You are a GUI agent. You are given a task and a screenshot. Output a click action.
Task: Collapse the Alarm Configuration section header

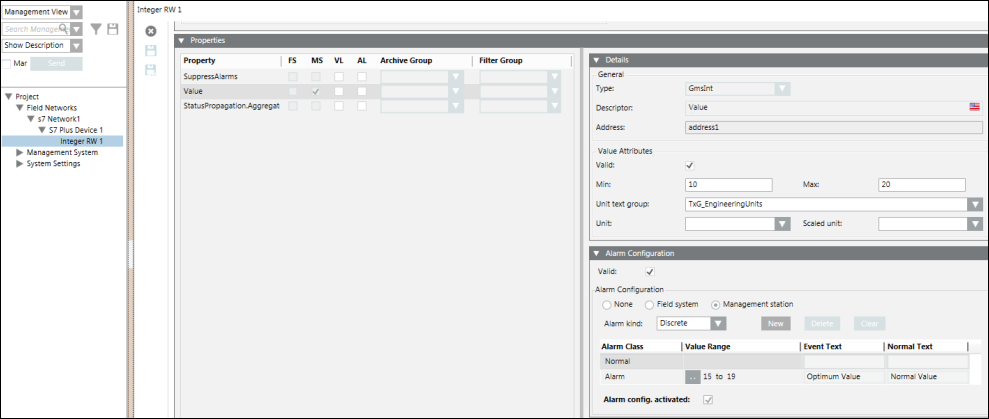click(x=597, y=254)
